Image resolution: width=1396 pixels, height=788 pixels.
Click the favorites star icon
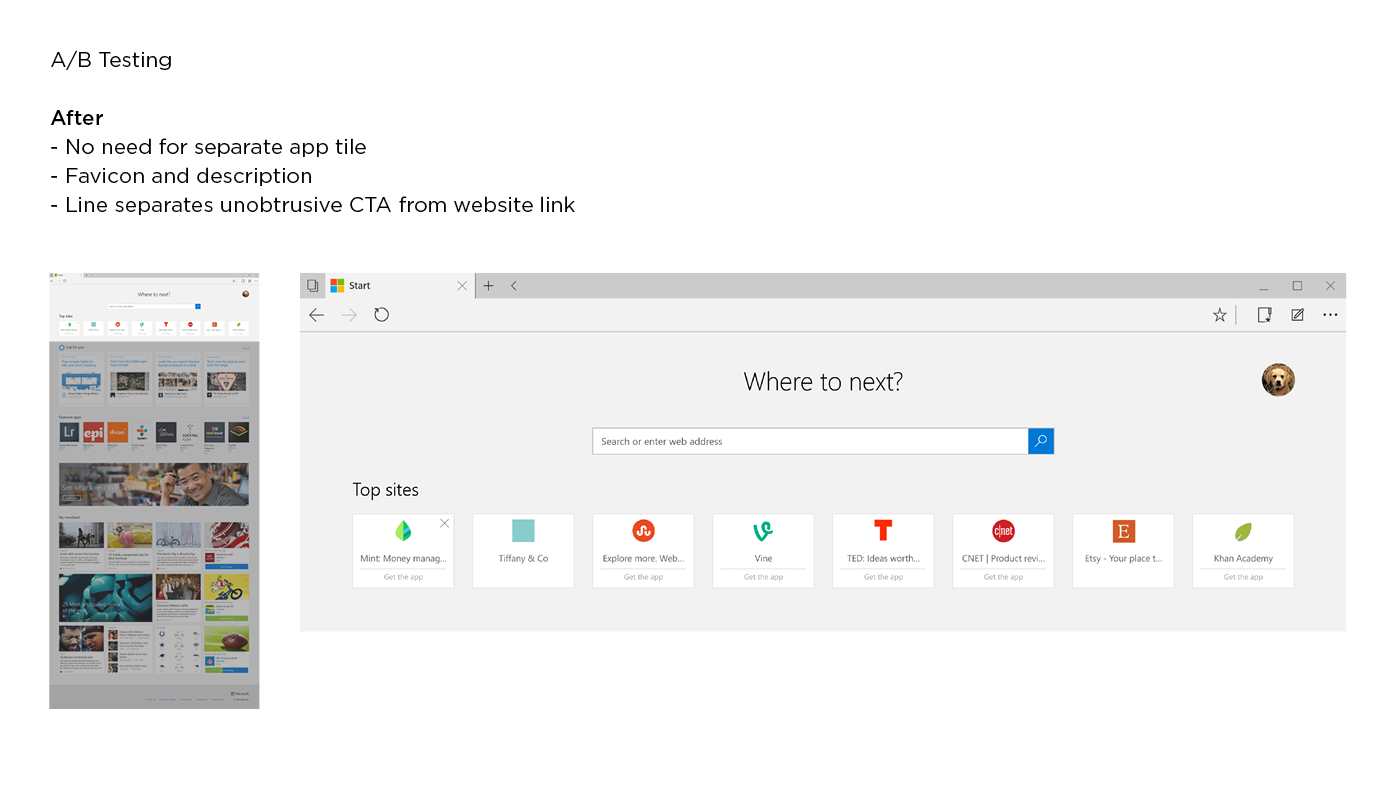tap(1220, 315)
